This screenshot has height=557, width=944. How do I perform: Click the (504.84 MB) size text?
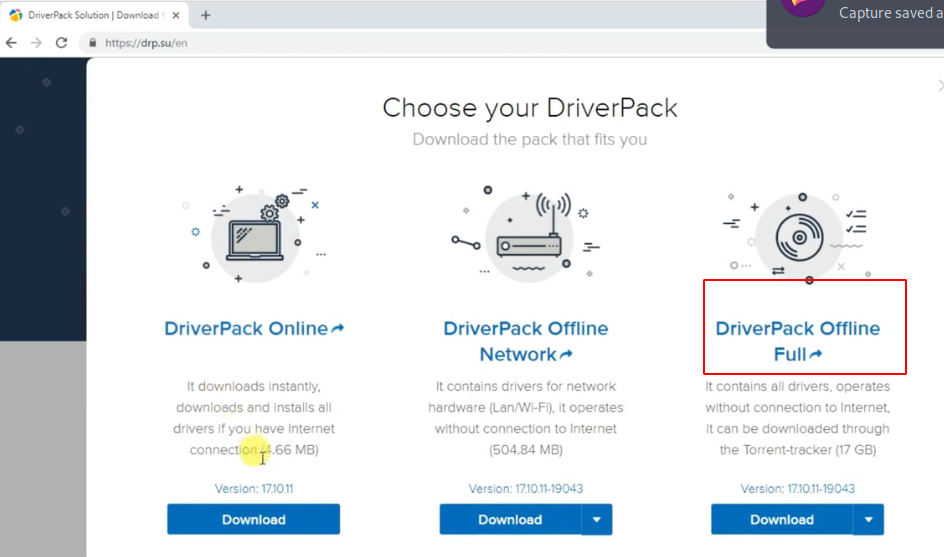[526, 450]
